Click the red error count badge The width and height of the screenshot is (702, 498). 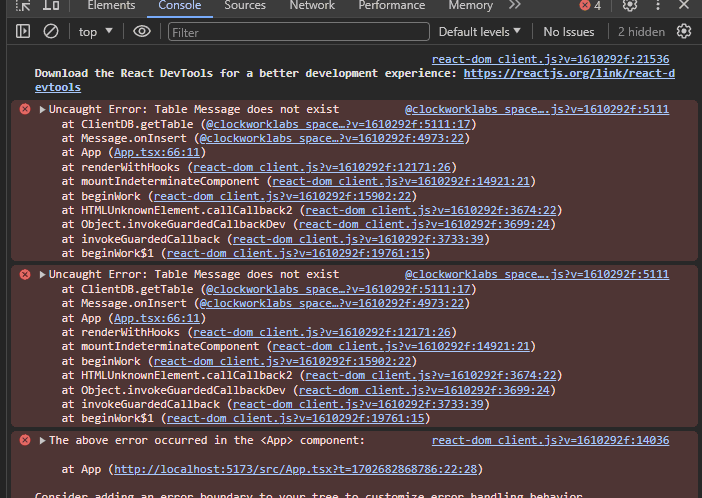click(x=591, y=6)
